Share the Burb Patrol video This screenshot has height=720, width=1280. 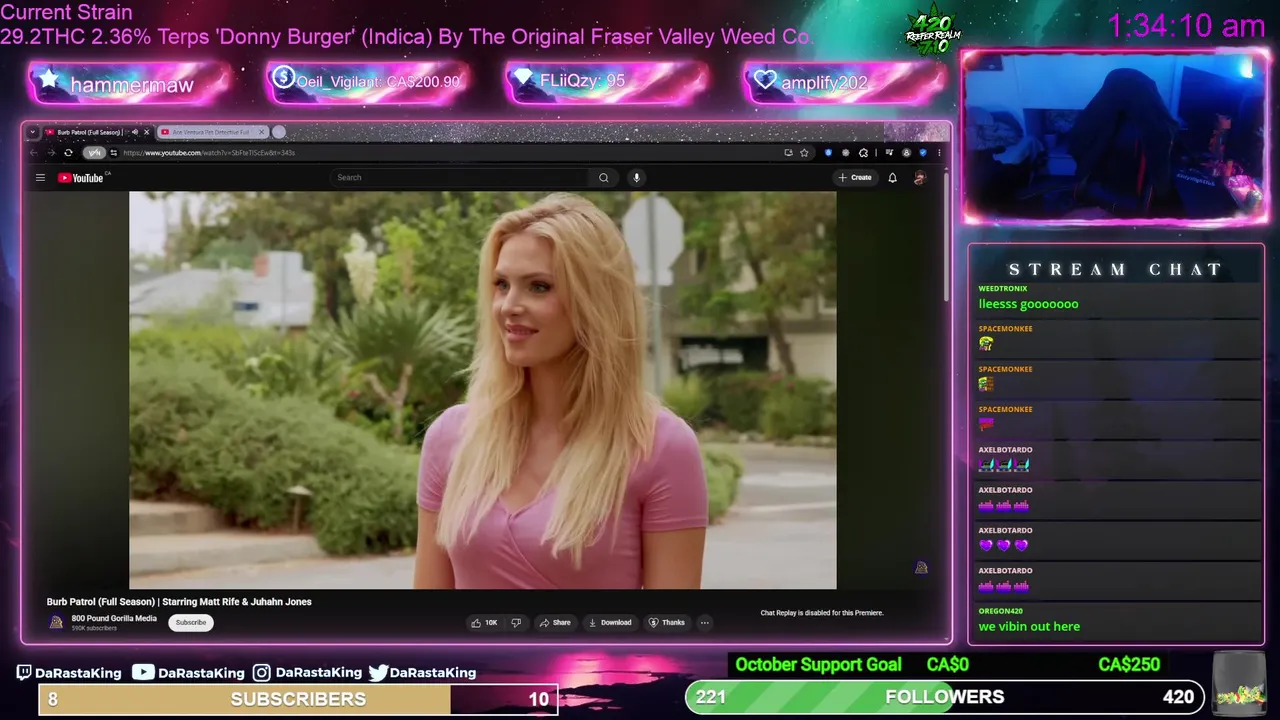click(555, 623)
